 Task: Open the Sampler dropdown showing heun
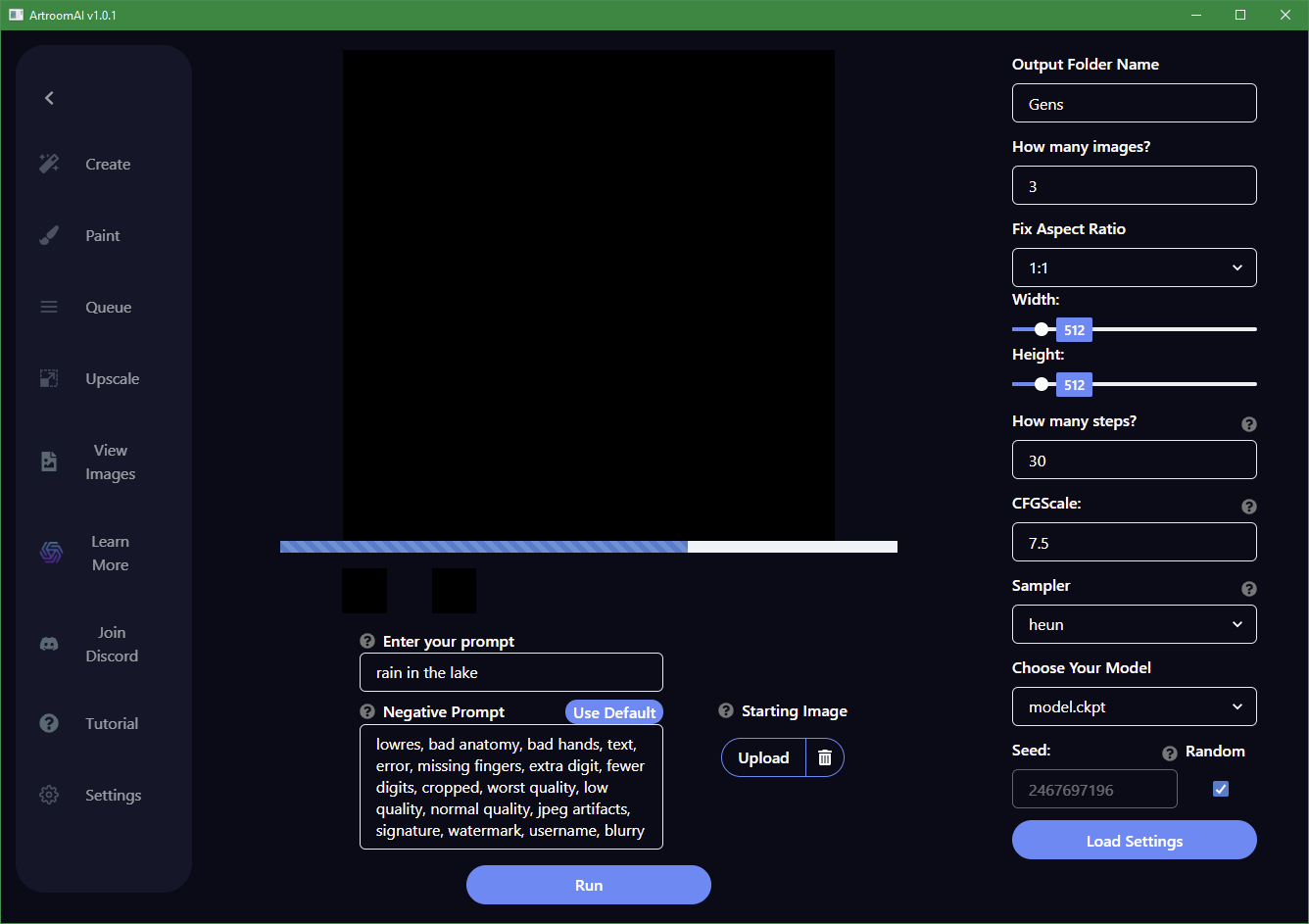click(x=1134, y=624)
